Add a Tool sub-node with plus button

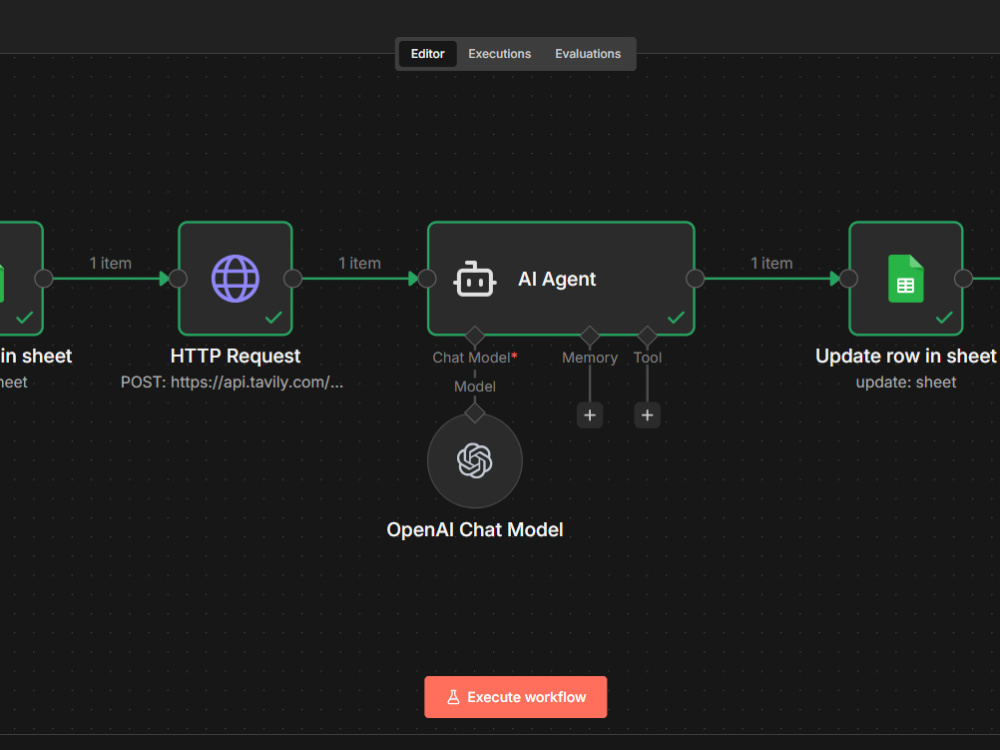click(647, 415)
